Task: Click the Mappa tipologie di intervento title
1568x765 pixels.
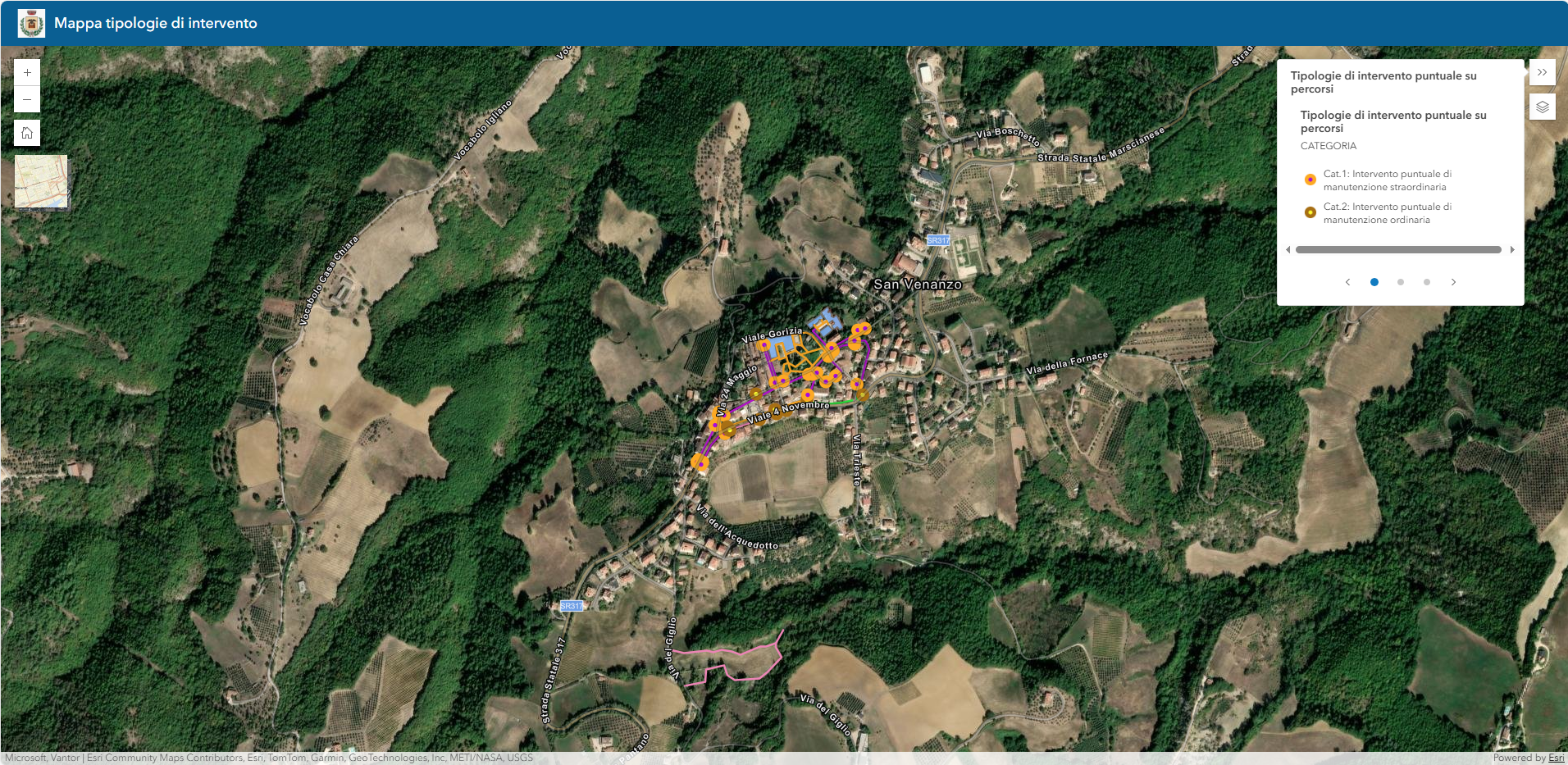Action: [156, 23]
